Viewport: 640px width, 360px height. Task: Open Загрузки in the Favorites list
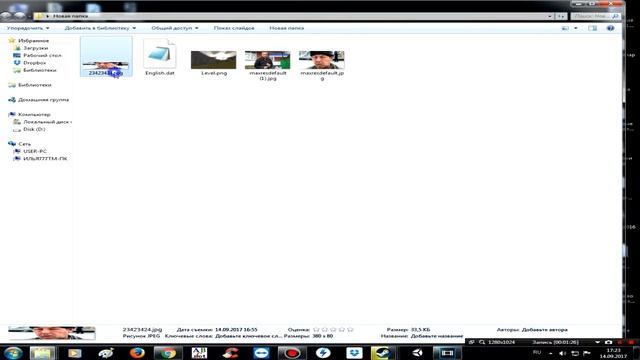[36, 48]
